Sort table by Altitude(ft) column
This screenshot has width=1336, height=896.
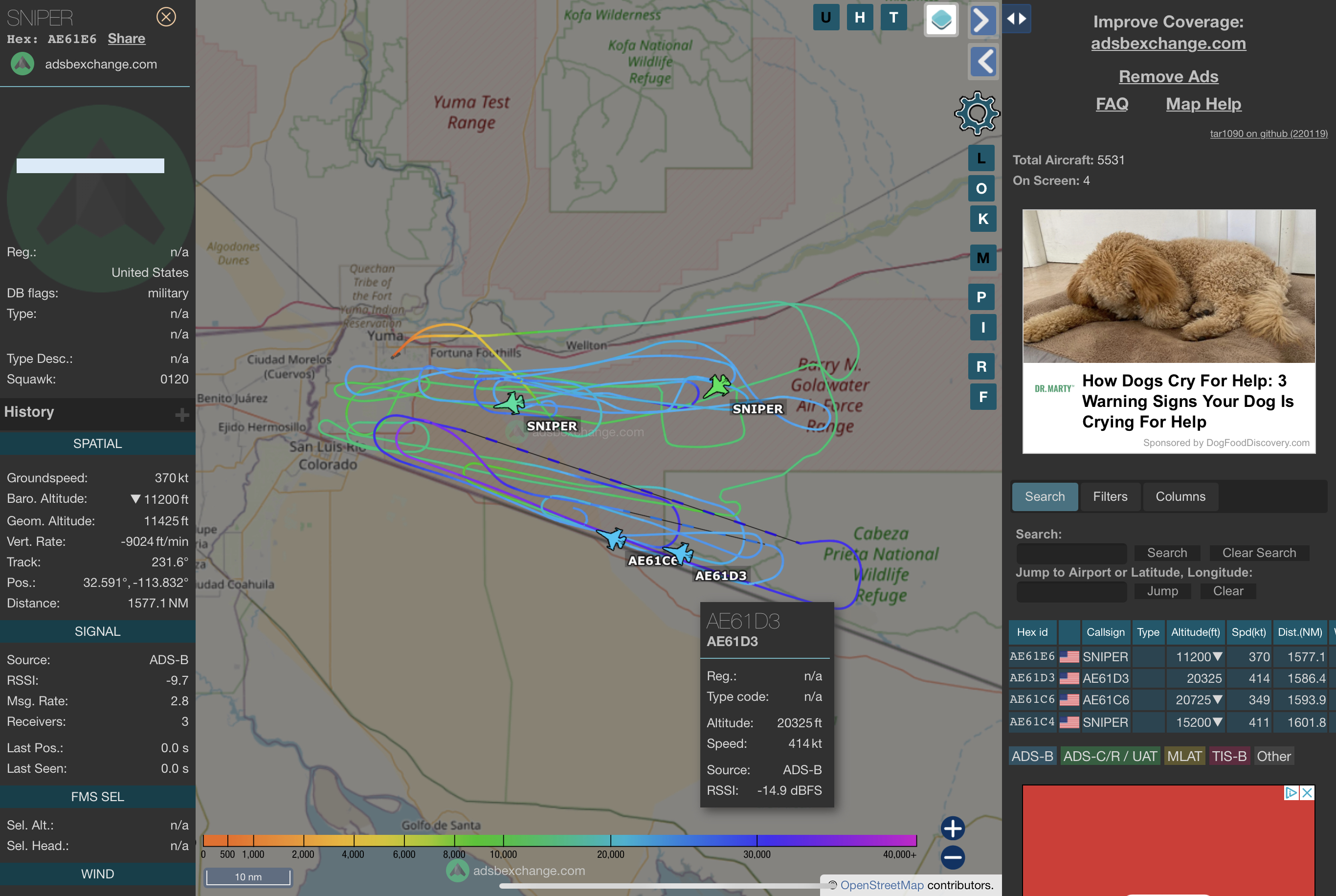point(1195,632)
